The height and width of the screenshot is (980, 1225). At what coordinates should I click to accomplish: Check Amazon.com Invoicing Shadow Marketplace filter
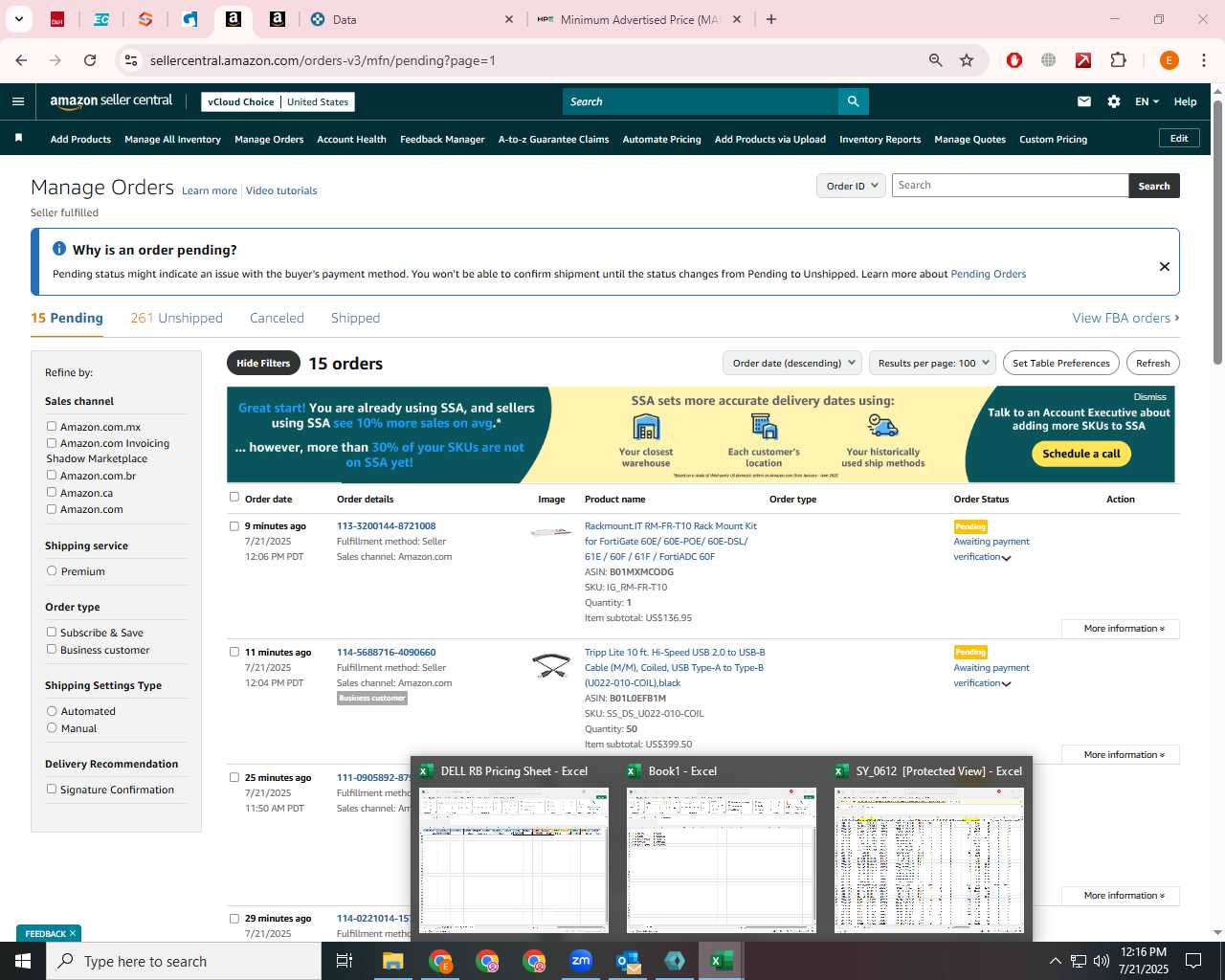tap(52, 443)
